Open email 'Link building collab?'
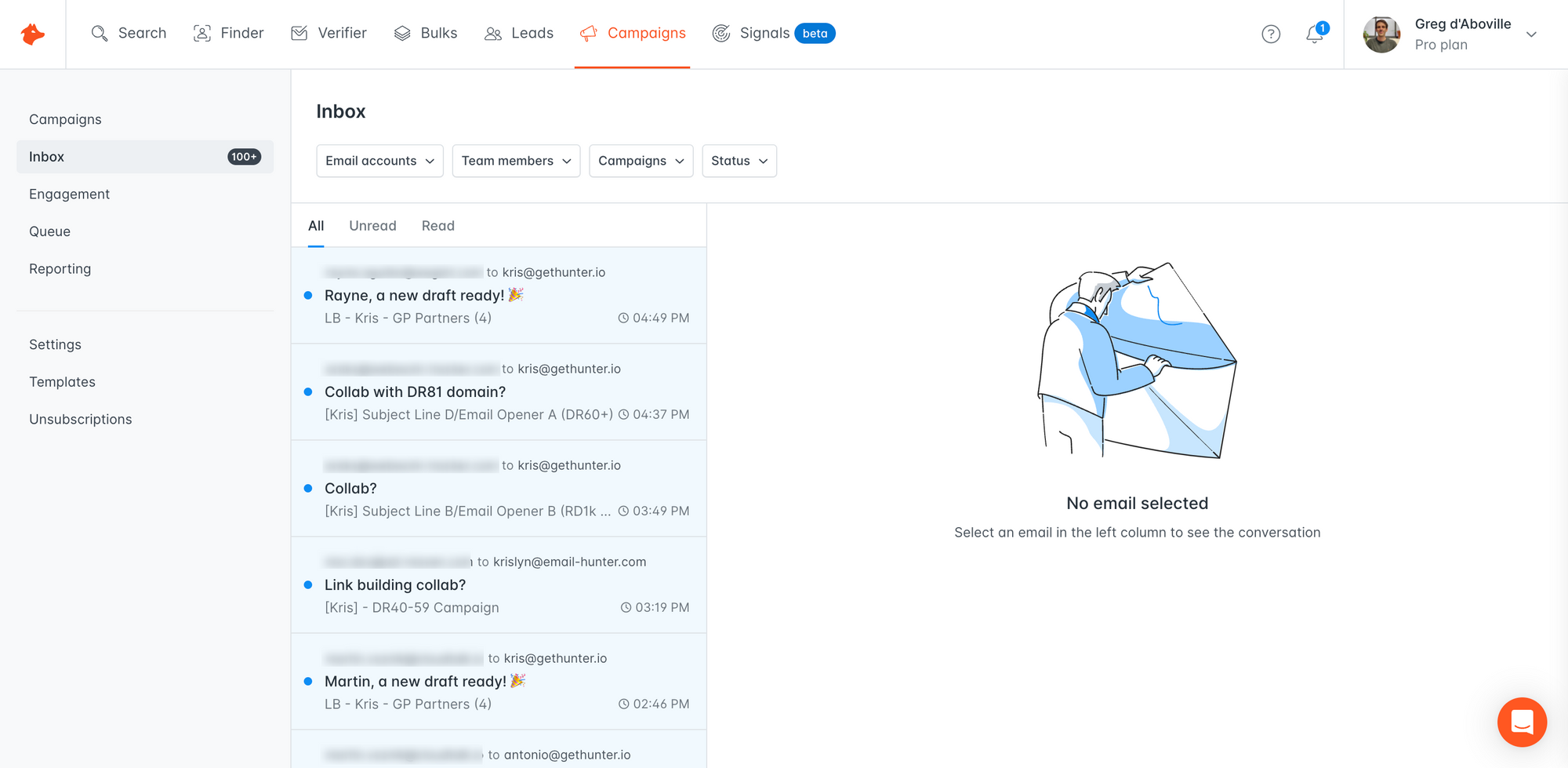 (499, 585)
